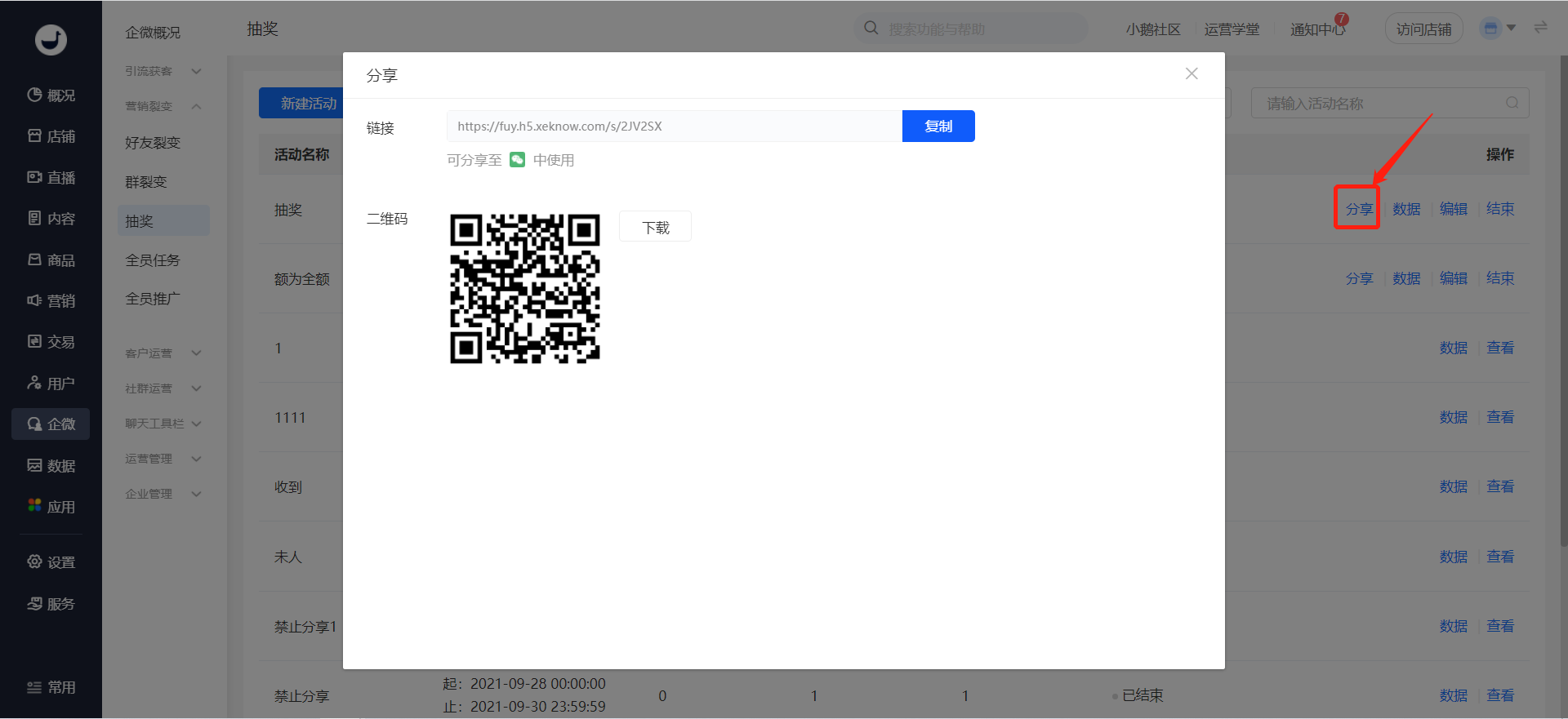Image resolution: width=1568 pixels, height=719 pixels.
Task: Click the search magnifier icon in header
Action: click(x=871, y=28)
